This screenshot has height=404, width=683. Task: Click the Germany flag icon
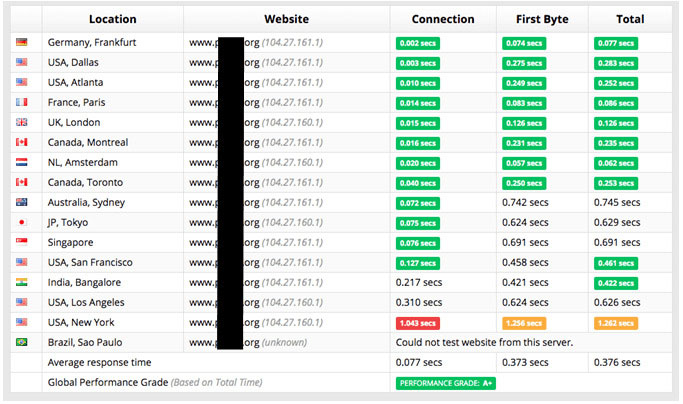click(x=21, y=42)
